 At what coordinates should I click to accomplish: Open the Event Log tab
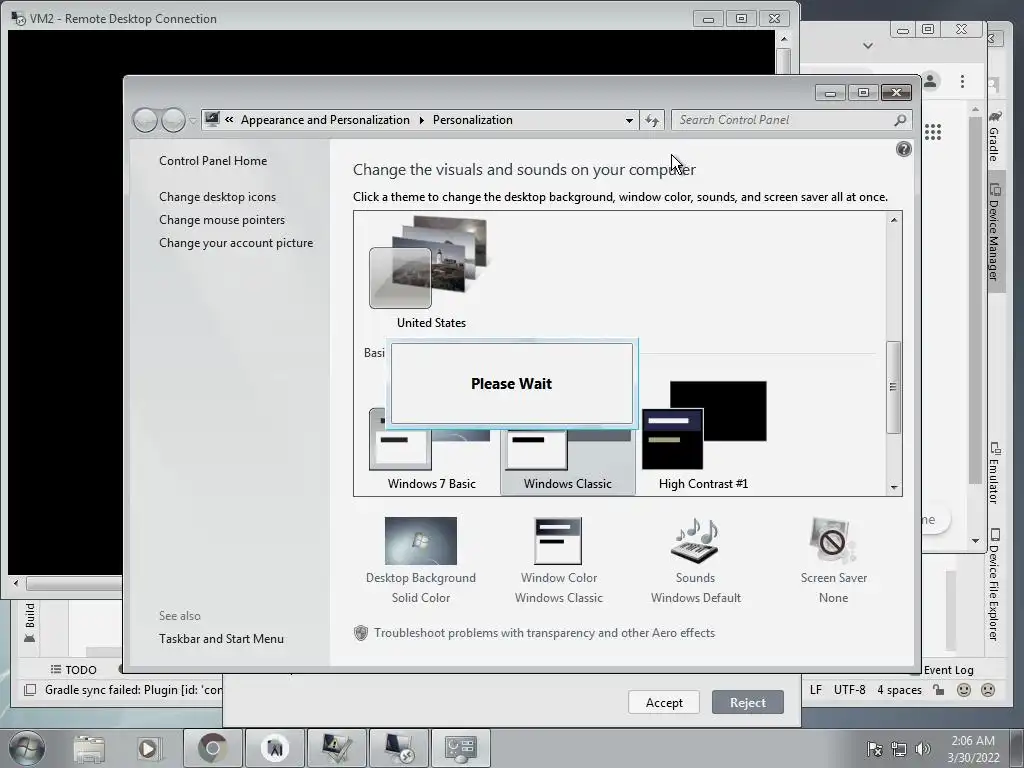tap(948, 670)
